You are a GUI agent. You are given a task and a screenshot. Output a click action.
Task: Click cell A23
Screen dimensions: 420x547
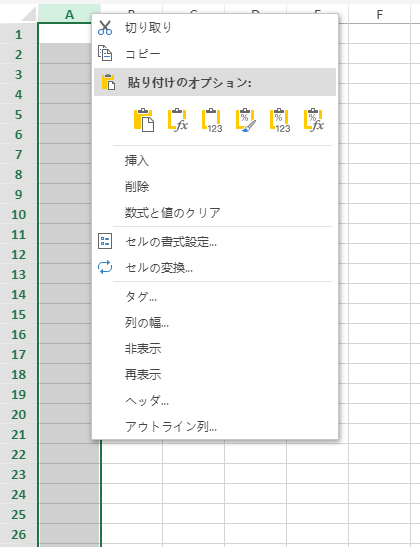click(x=69, y=474)
